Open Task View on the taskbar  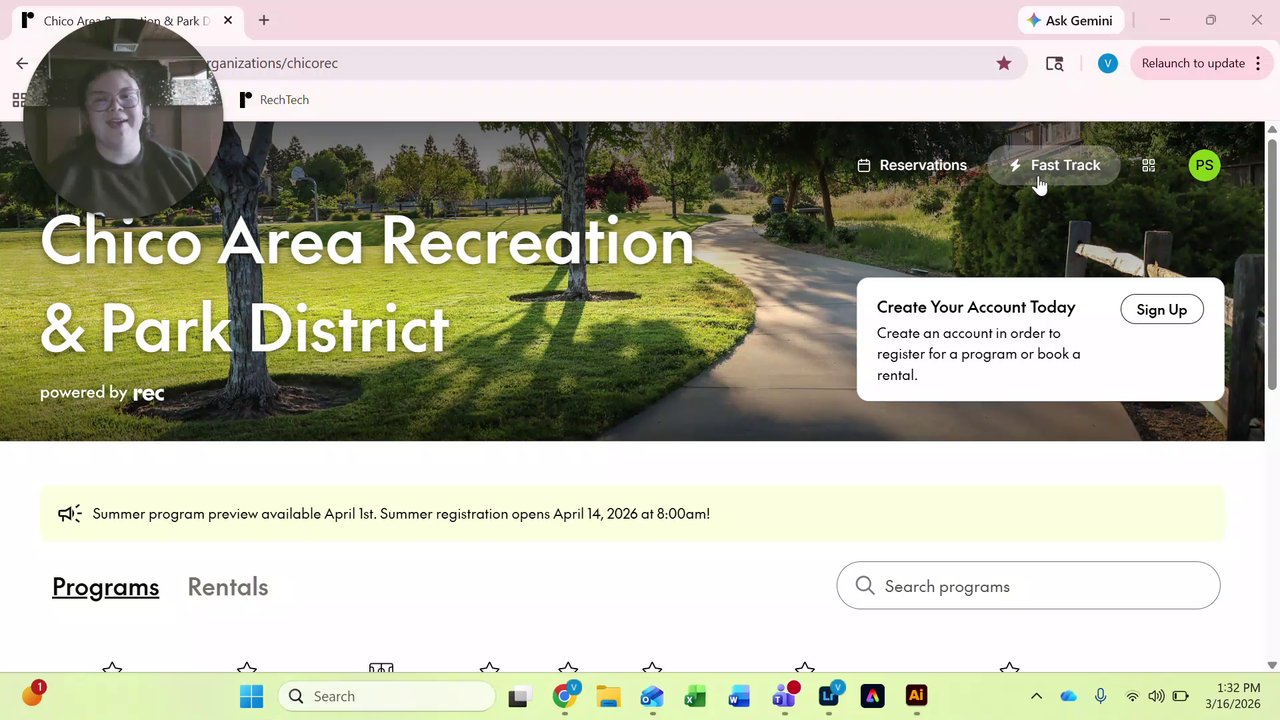518,697
